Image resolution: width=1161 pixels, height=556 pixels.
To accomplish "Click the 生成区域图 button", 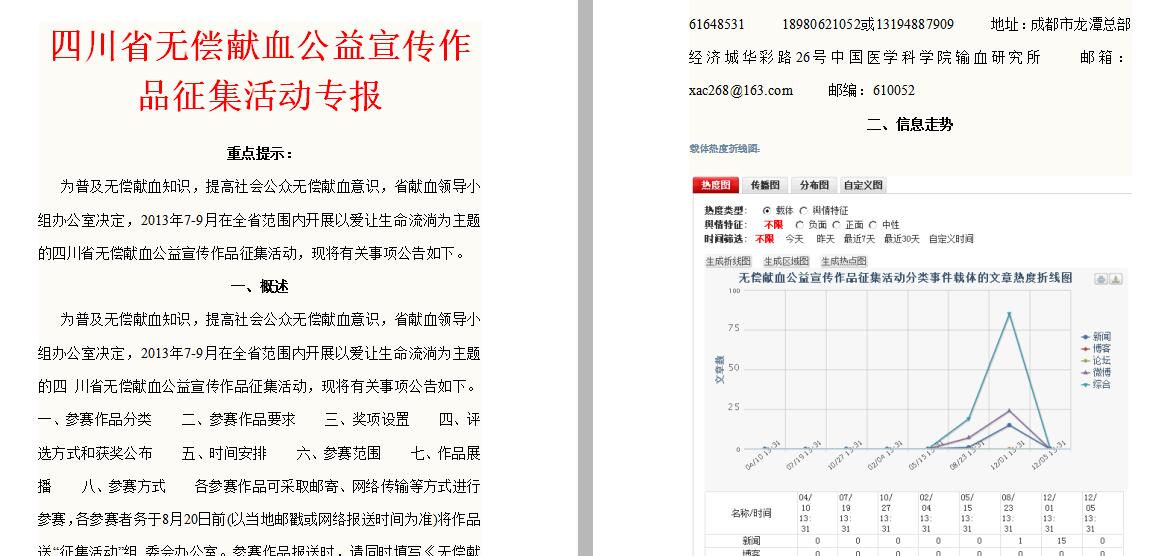I will click(x=786, y=261).
